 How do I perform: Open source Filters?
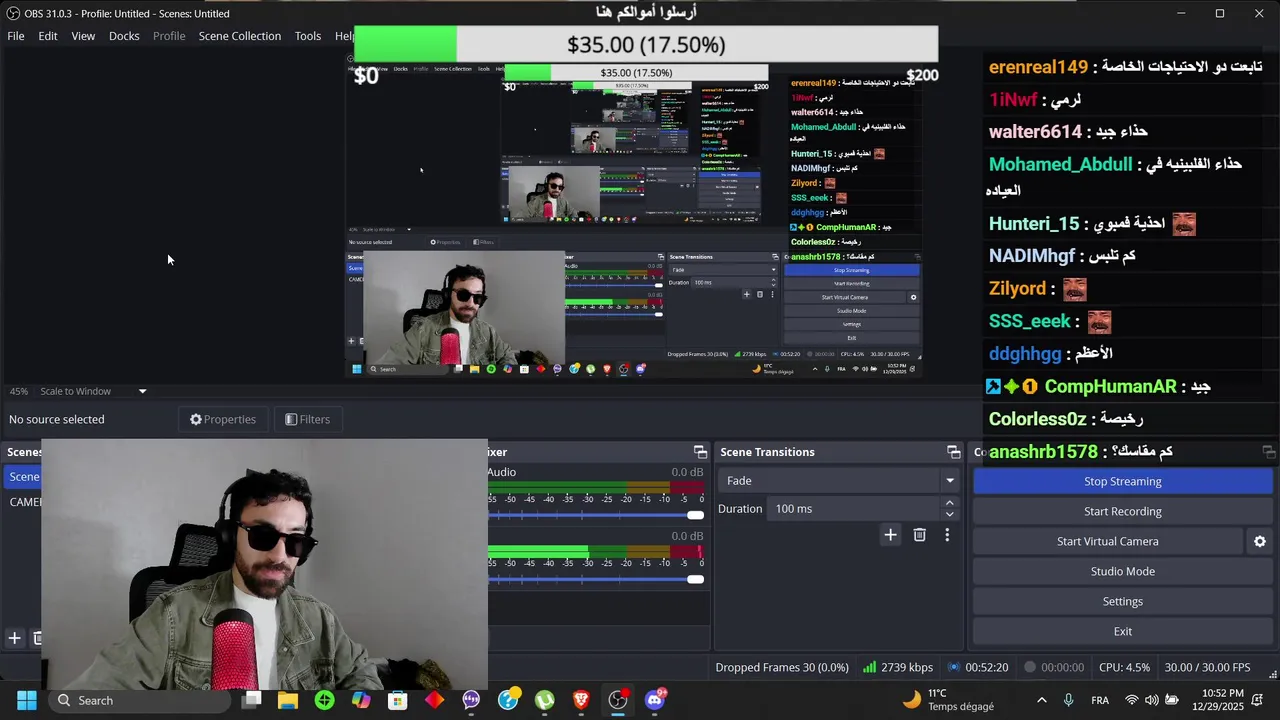[308, 419]
